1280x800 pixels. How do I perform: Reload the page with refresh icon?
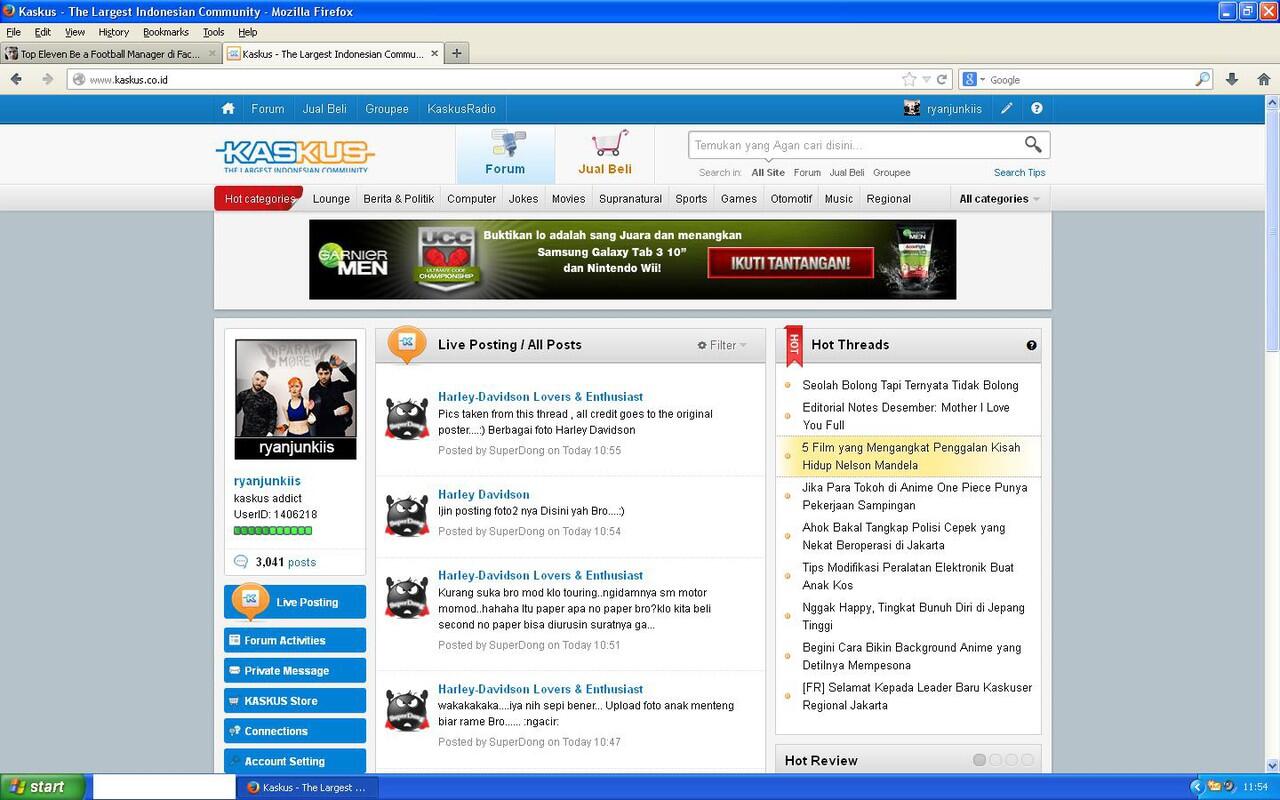(941, 79)
